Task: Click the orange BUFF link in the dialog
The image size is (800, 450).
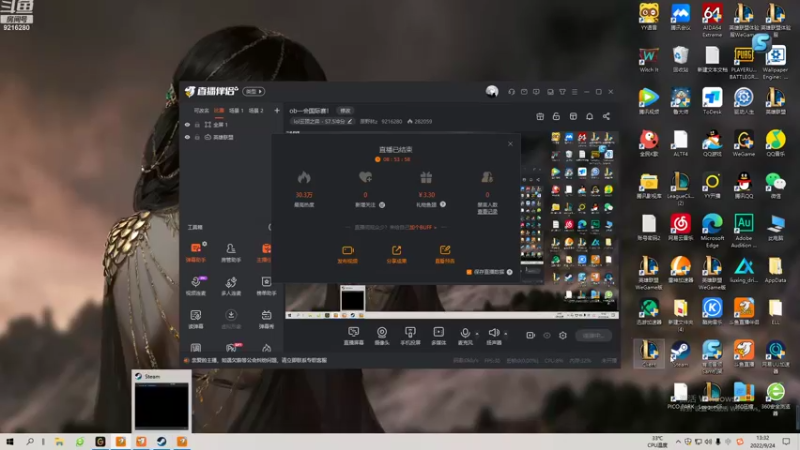Action: click(423, 227)
